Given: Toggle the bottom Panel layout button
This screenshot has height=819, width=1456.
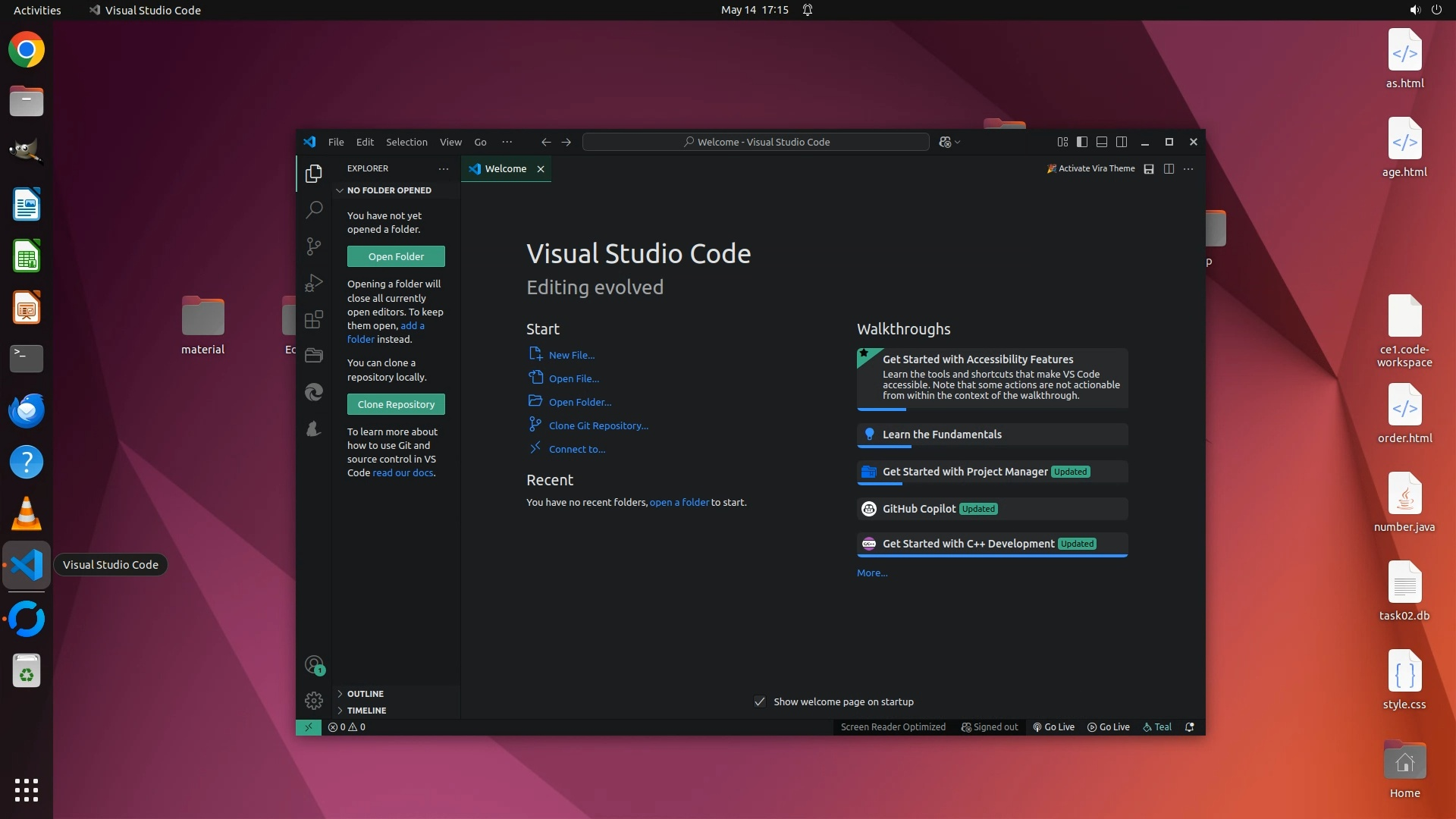Looking at the screenshot, I should pos(1102,142).
